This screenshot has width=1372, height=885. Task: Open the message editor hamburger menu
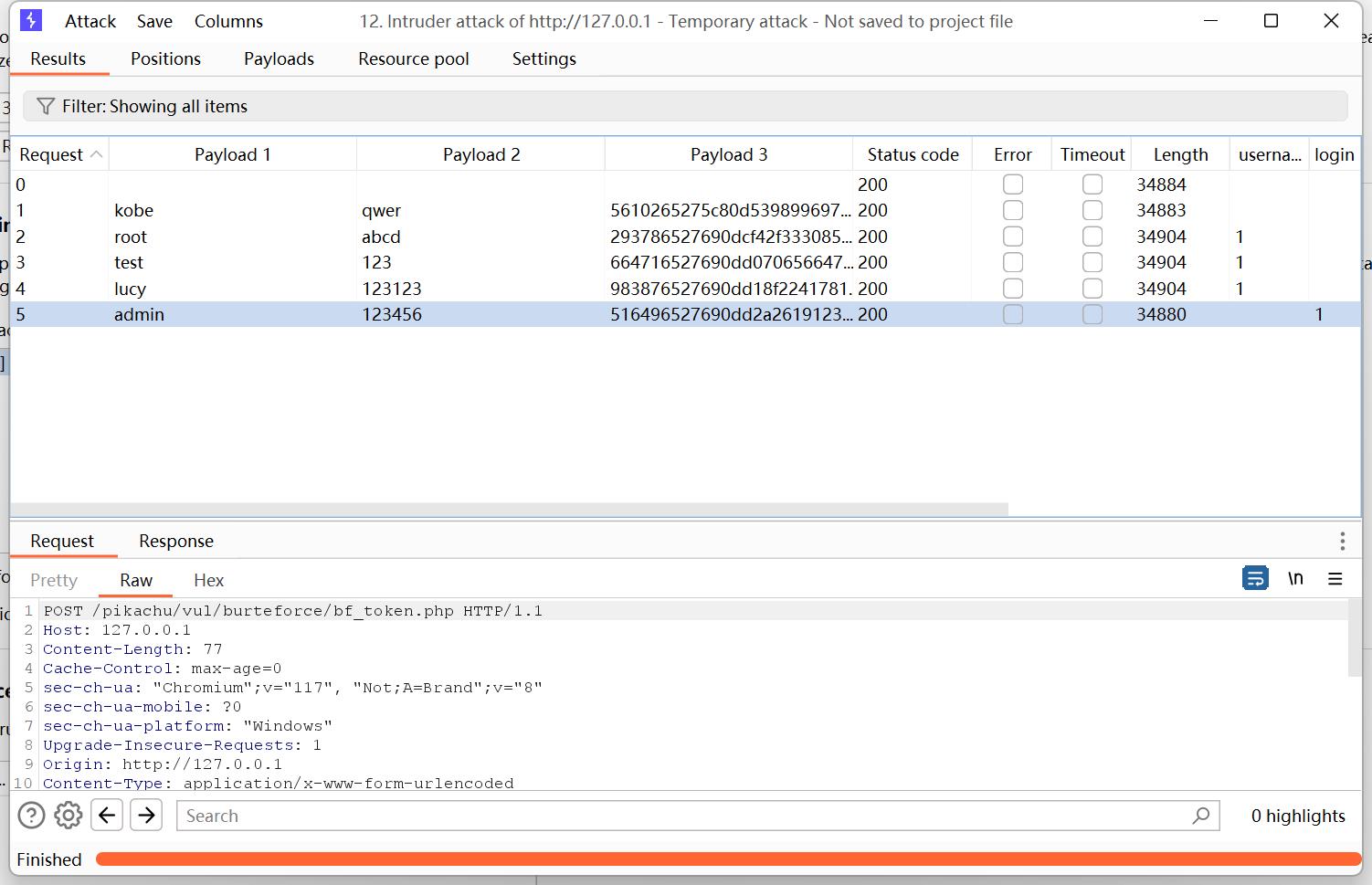coord(1335,578)
